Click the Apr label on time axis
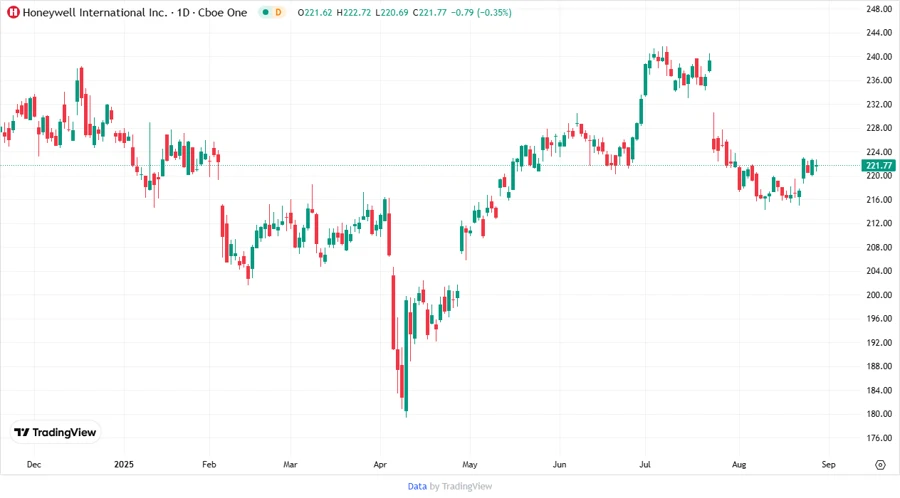 point(380,465)
